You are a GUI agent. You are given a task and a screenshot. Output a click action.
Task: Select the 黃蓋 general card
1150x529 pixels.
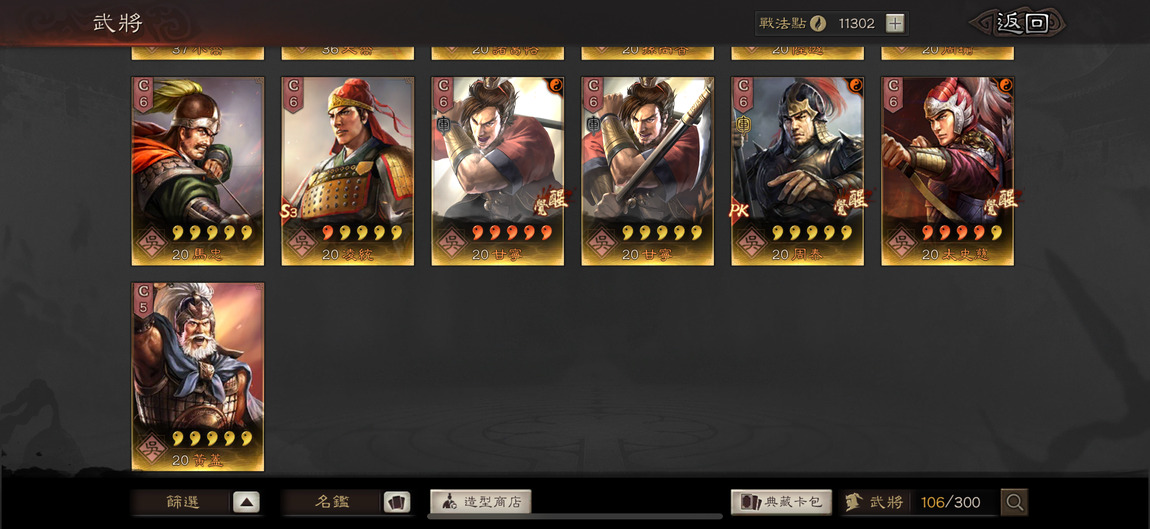197,376
